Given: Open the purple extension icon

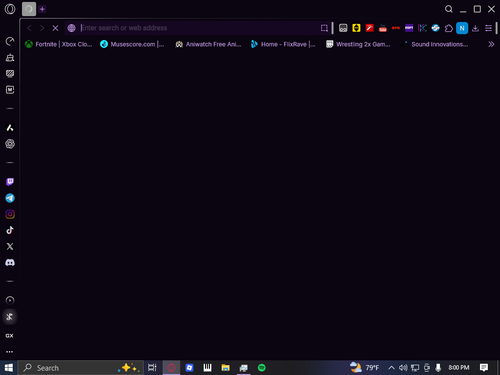Looking at the screenshot, I should pyautogui.click(x=409, y=28).
